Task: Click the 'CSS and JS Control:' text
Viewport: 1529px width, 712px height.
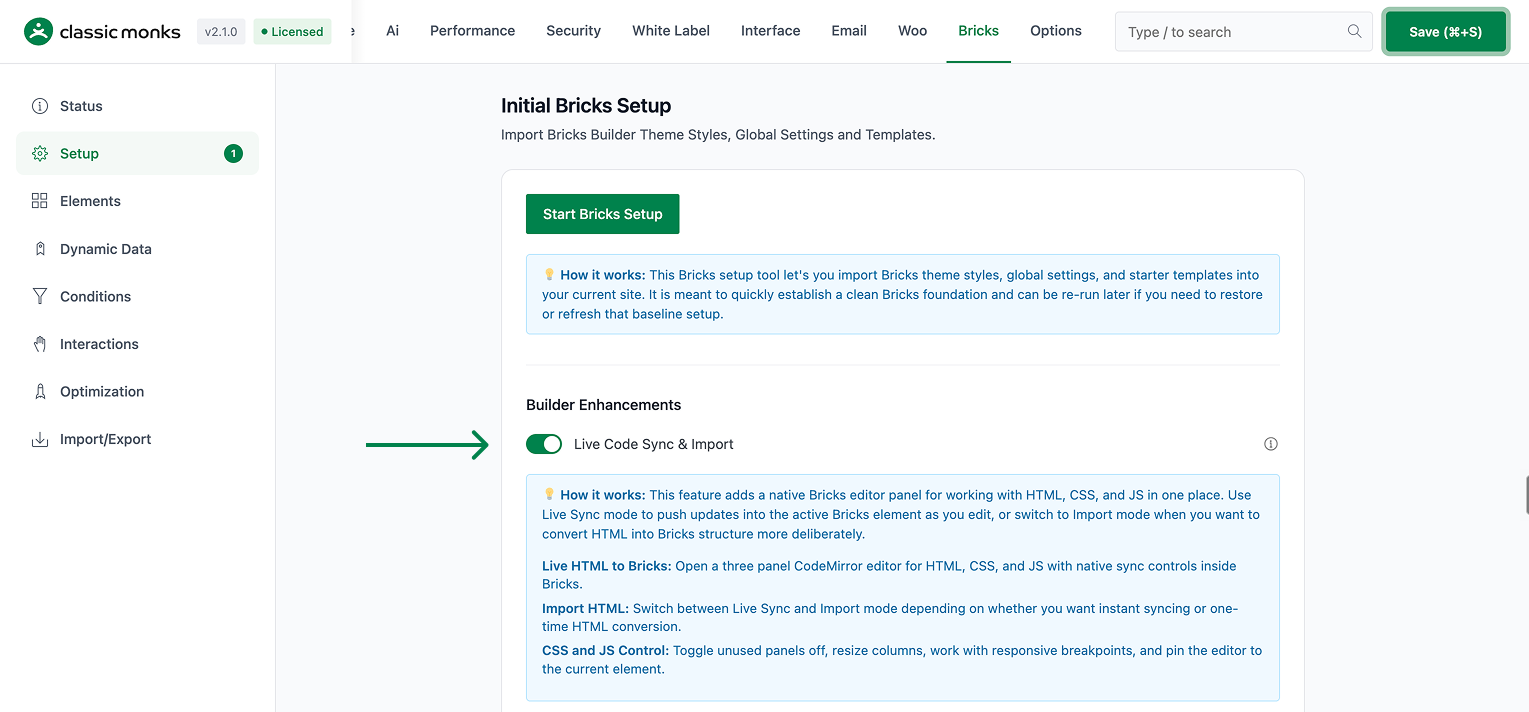Action: [x=605, y=650]
